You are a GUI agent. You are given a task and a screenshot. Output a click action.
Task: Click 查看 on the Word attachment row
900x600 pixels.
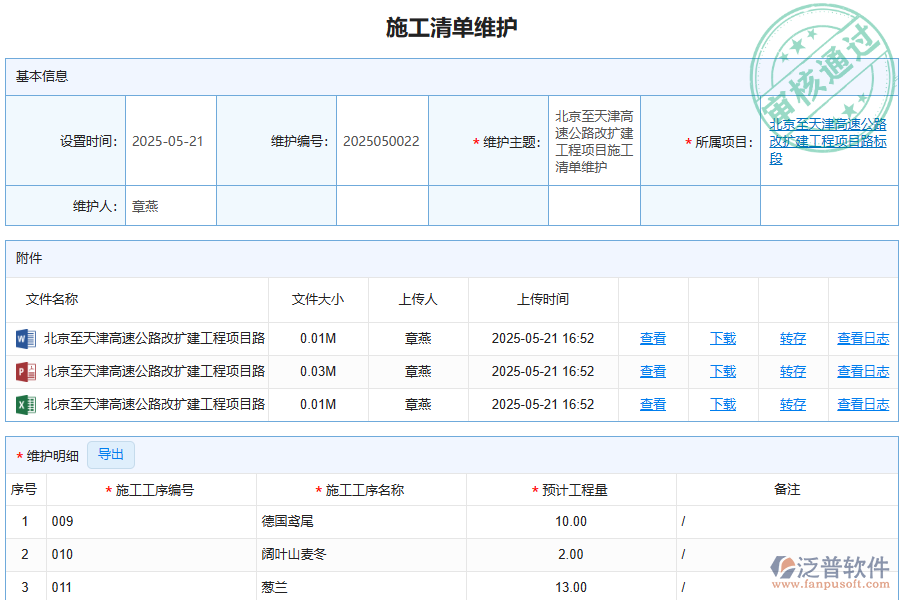(x=652, y=338)
